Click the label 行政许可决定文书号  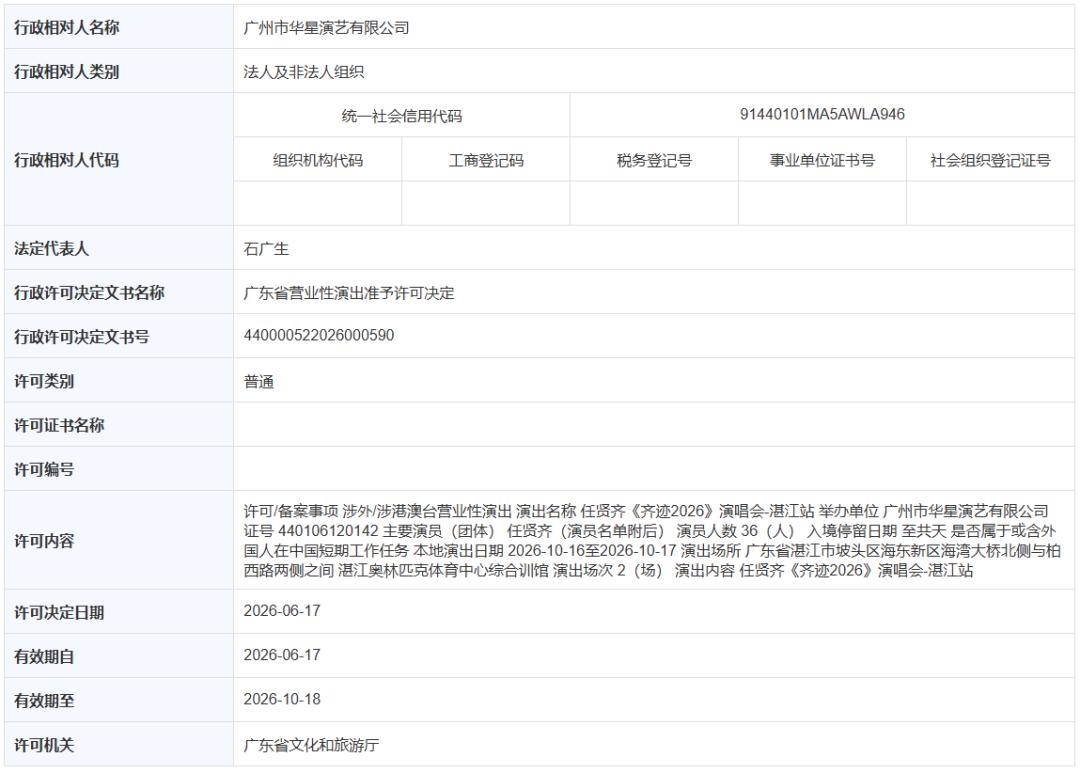[82, 337]
